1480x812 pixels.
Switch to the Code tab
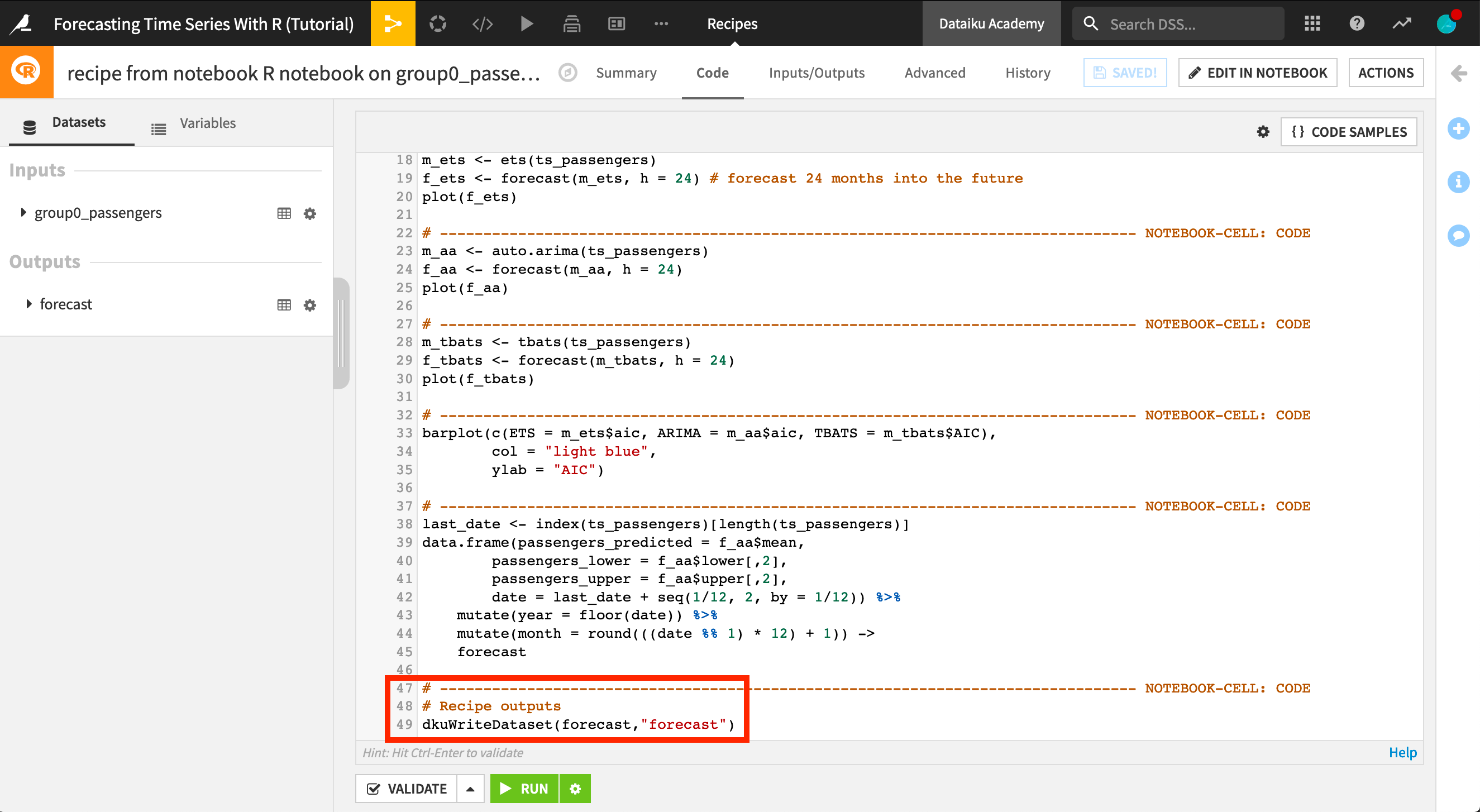[x=713, y=73]
